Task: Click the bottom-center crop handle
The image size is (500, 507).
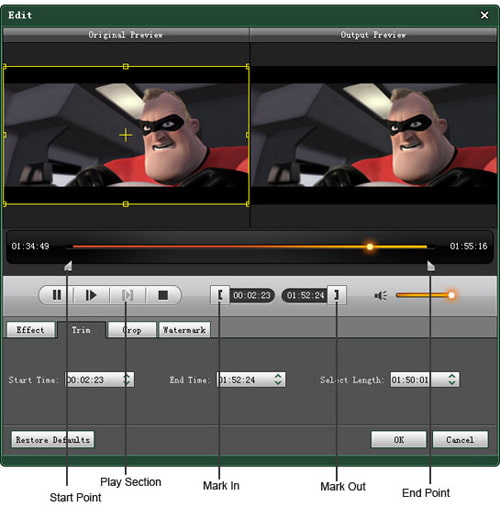Action: [x=126, y=204]
